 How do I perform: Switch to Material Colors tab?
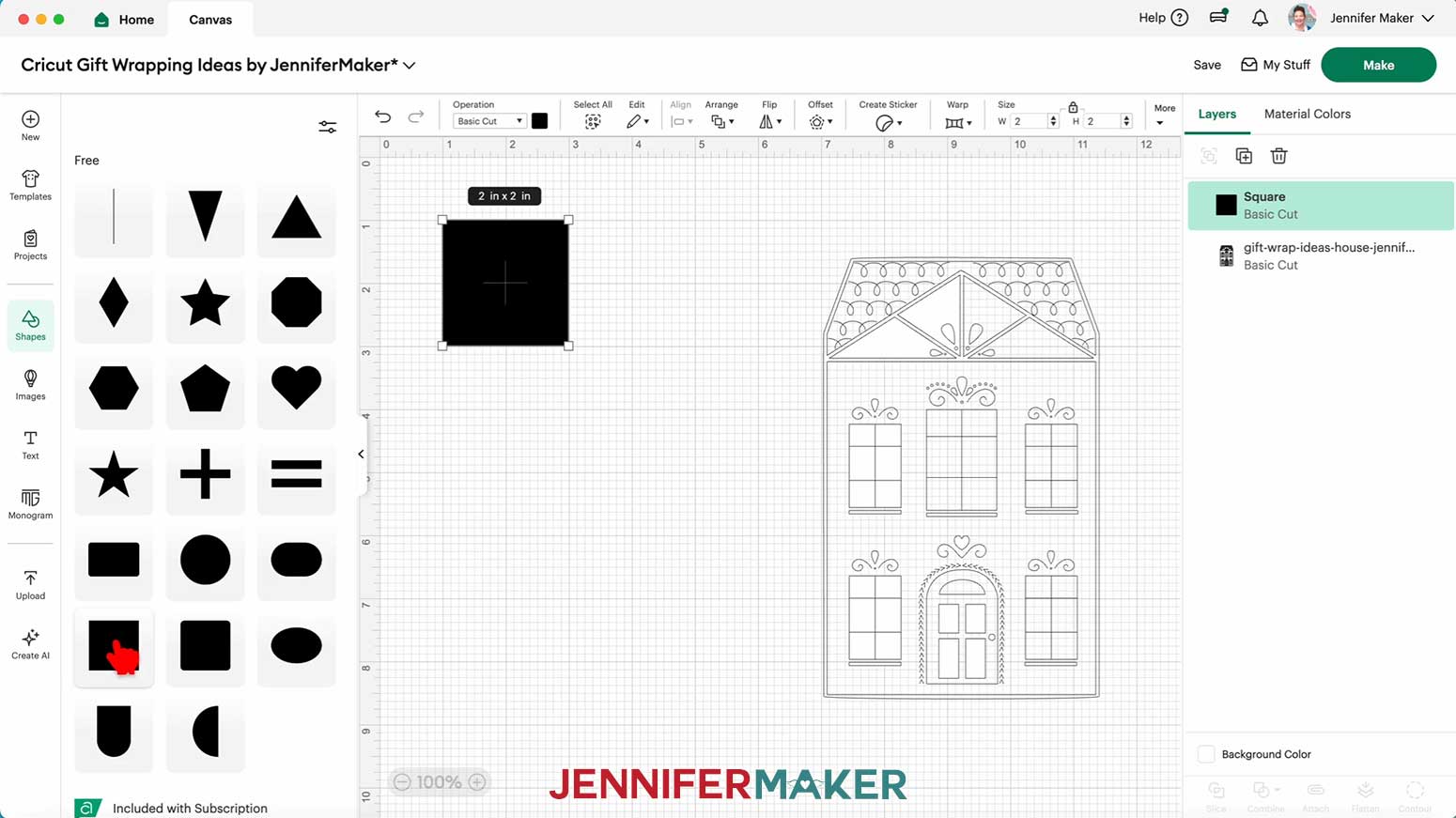point(1307,114)
